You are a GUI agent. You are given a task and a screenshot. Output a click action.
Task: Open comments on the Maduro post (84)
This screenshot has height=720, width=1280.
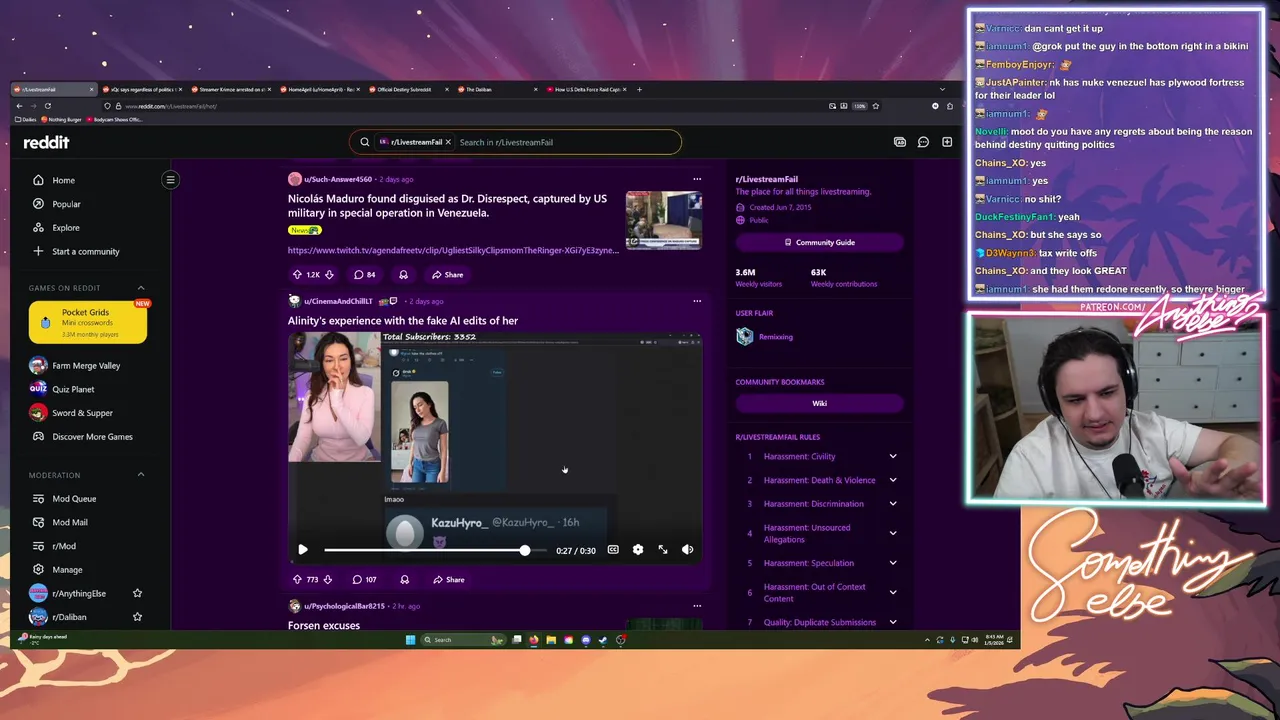364,275
